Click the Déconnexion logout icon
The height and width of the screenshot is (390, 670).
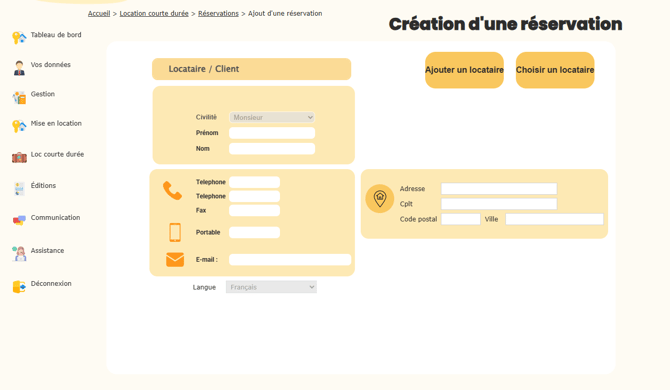point(19,286)
